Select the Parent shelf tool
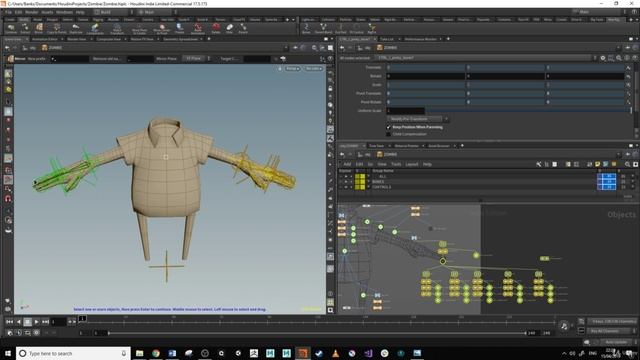This screenshot has height=360, width=640. click(x=243, y=29)
